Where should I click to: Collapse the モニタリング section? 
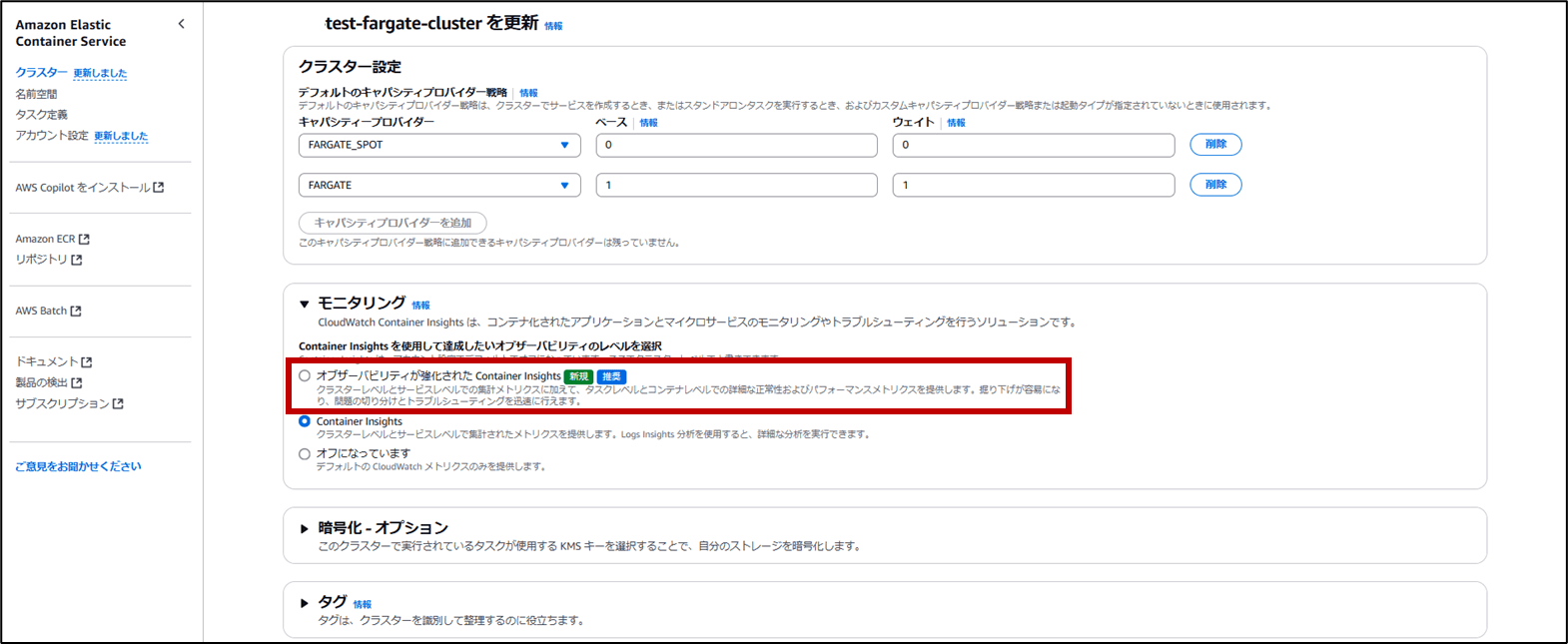tap(305, 304)
